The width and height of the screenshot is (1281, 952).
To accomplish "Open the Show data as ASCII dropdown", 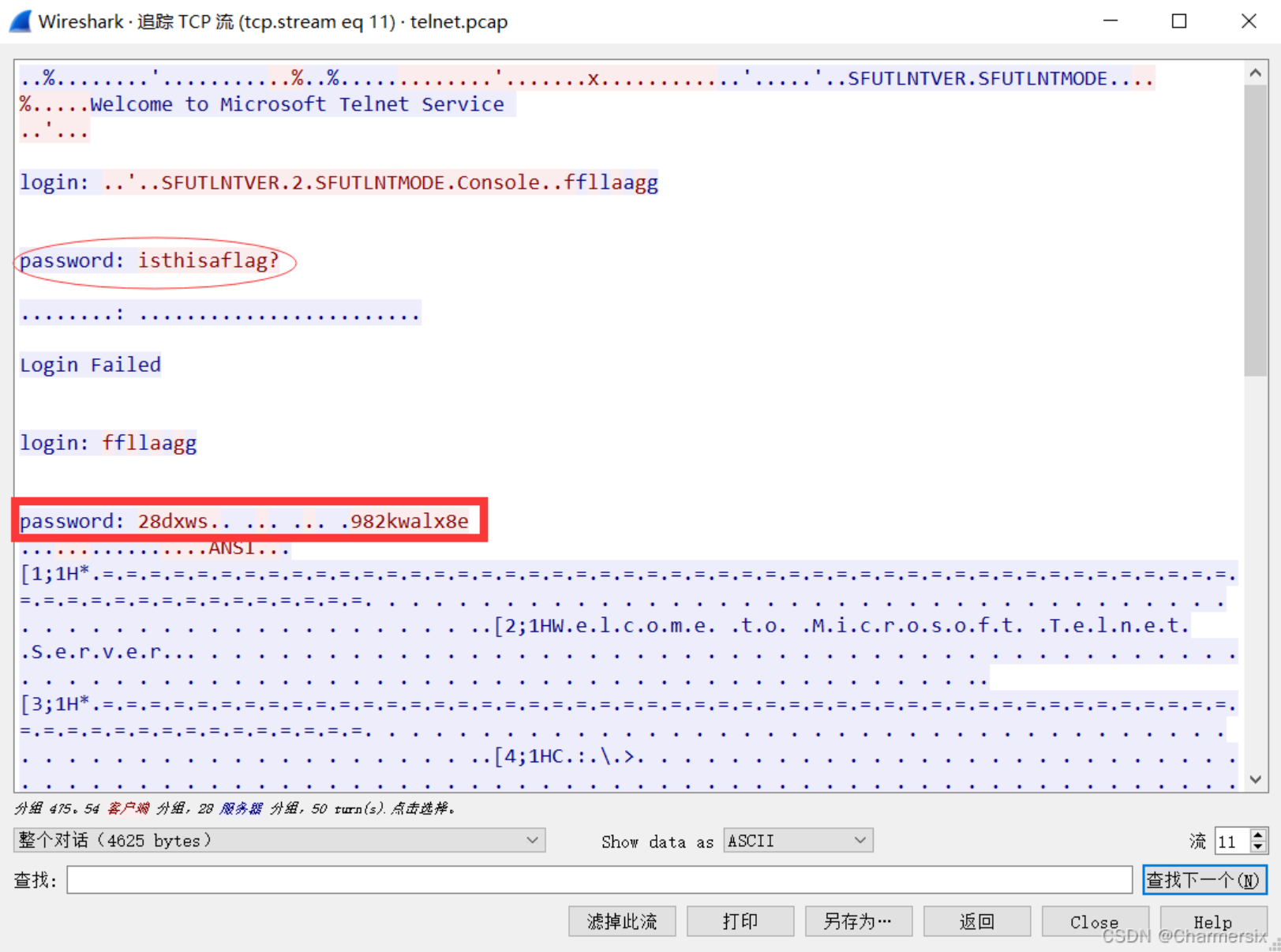I will 798,841.
